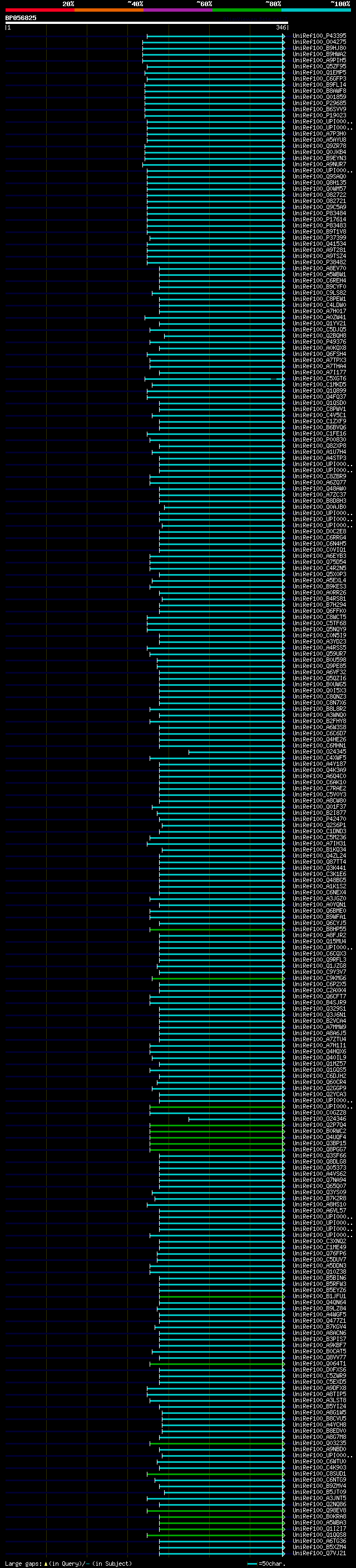
Task: Click the UniRef100_C6C6D7 label
Action: [x=319, y=734]
